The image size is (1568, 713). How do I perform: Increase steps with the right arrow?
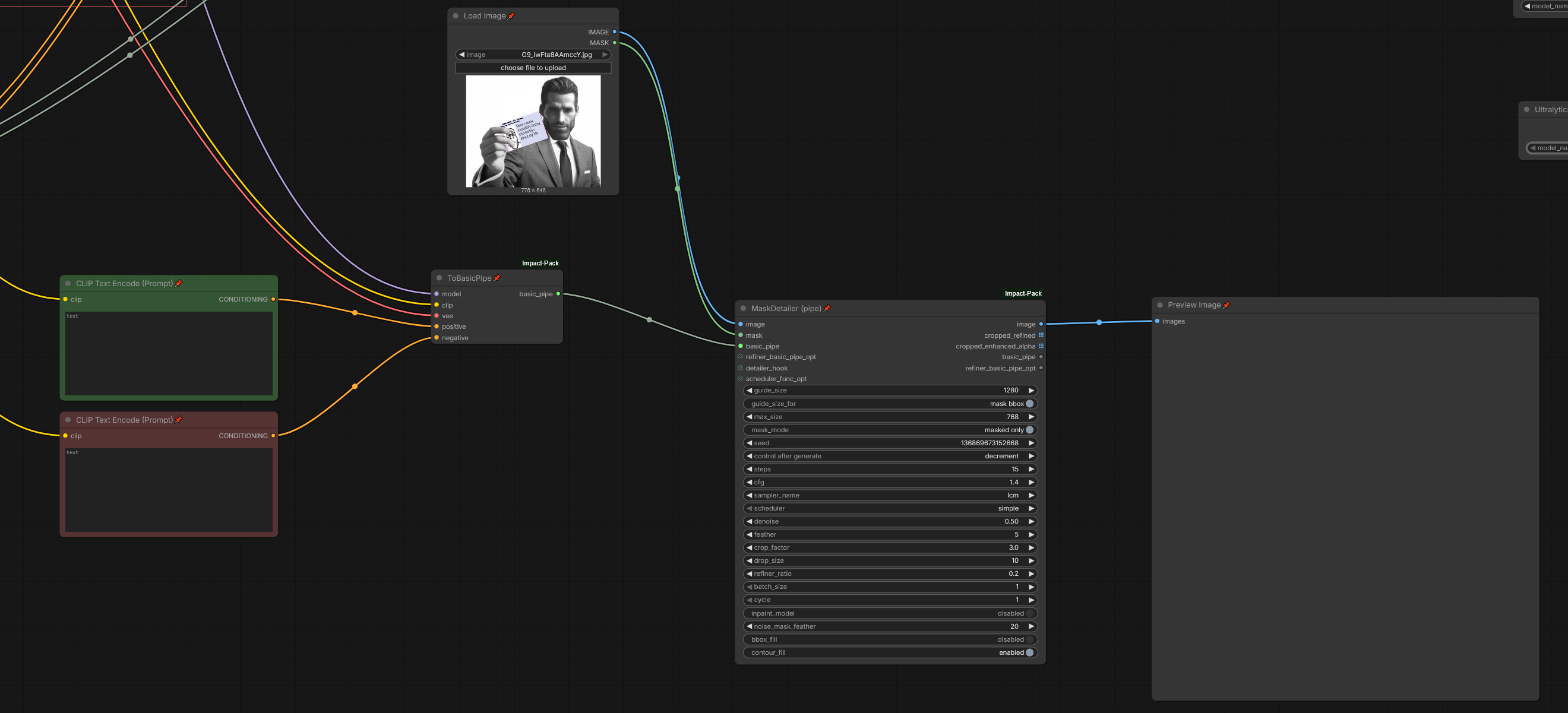1031,469
